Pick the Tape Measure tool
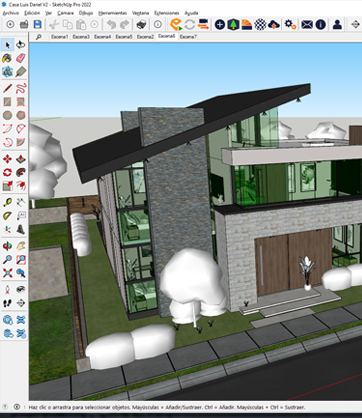362x418 pixels. coord(8,202)
